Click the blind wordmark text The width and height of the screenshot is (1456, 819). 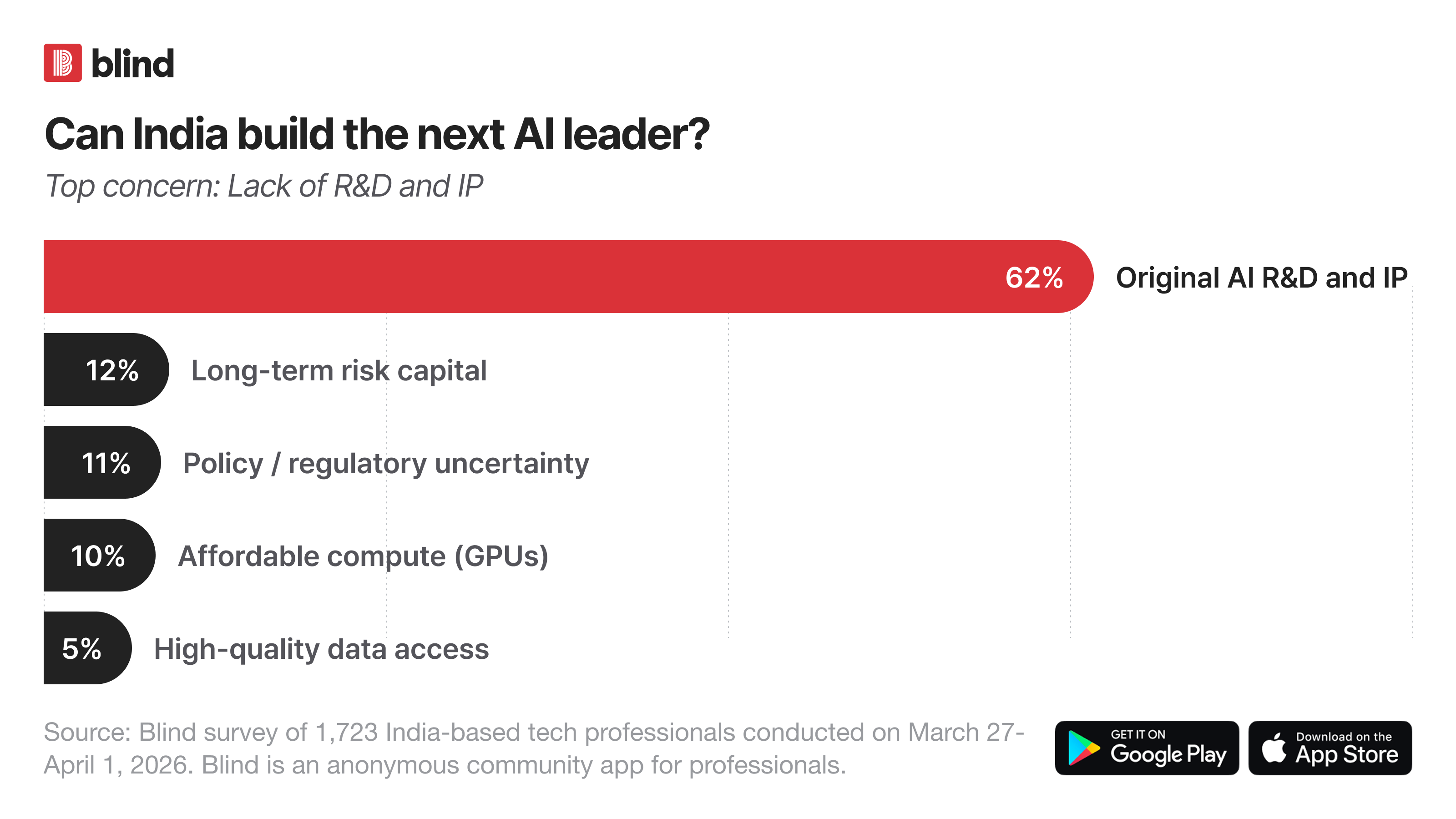(132, 63)
